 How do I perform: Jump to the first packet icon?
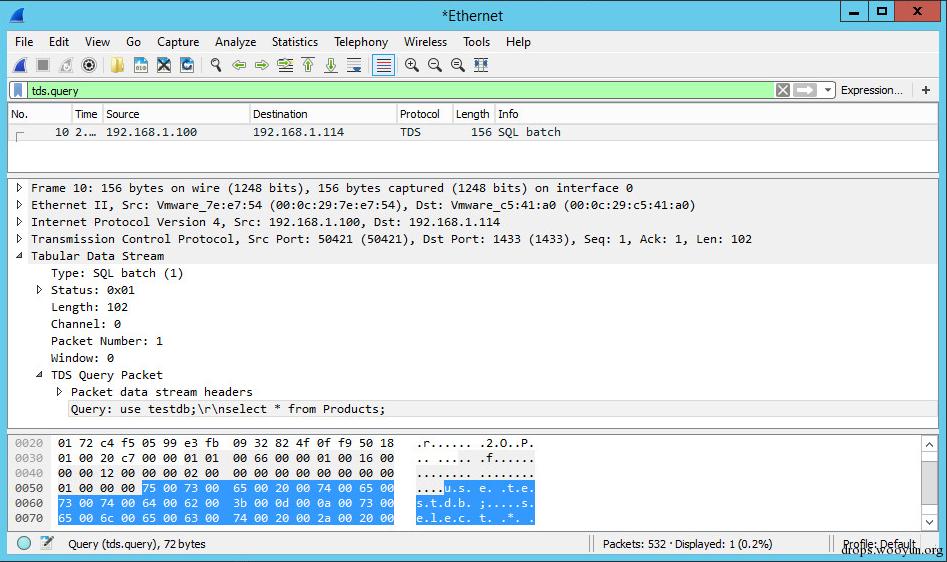[308, 65]
